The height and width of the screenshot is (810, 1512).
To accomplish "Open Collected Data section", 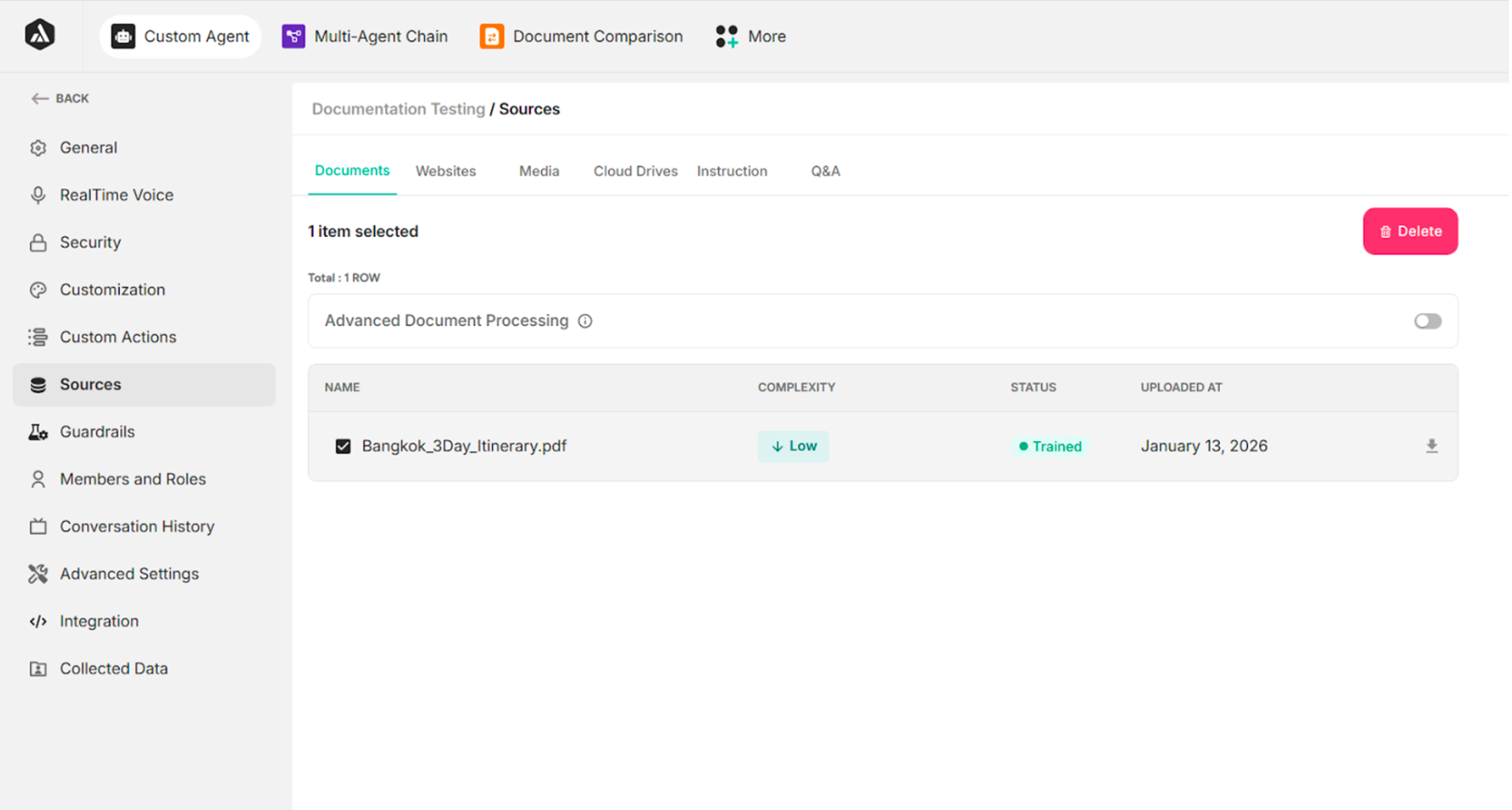I will point(113,668).
